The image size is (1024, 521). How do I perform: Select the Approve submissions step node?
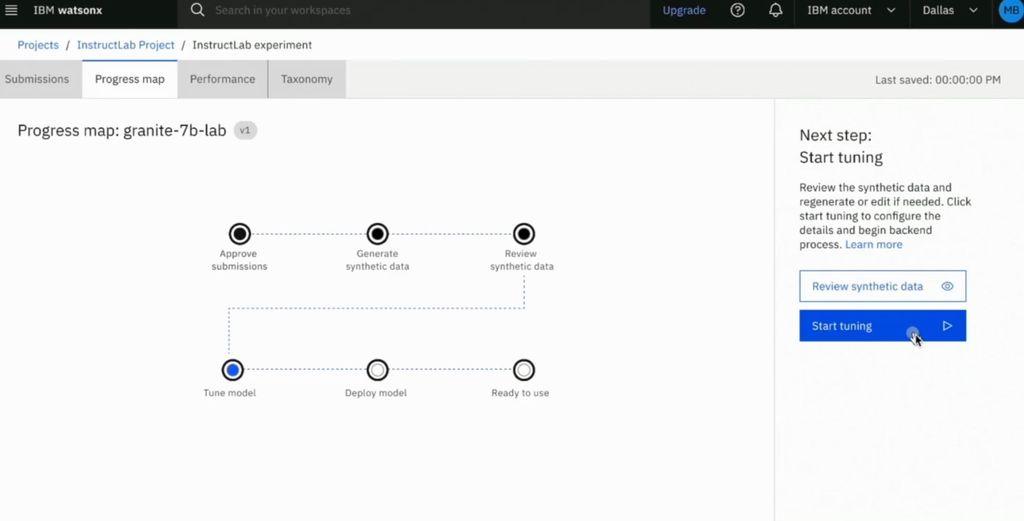tap(240, 234)
